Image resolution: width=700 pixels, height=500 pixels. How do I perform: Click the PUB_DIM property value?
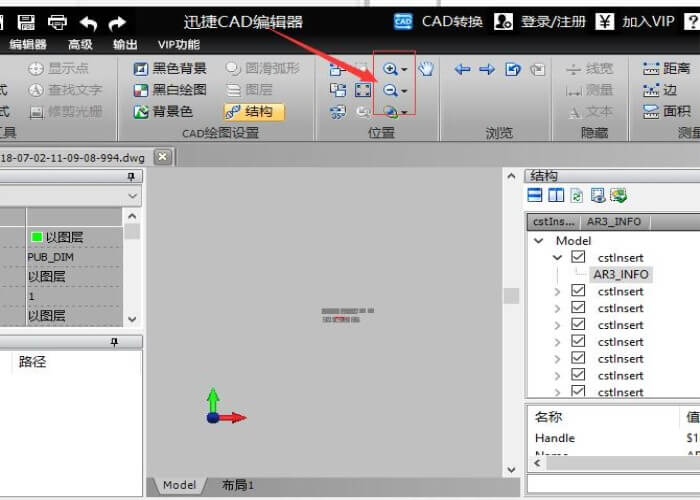click(50, 257)
